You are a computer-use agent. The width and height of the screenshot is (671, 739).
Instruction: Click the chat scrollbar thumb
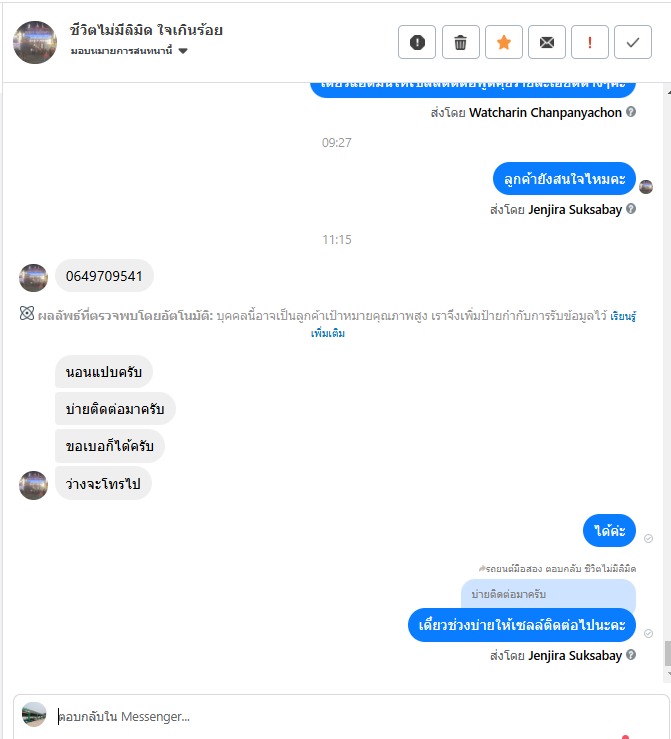(x=668, y=653)
